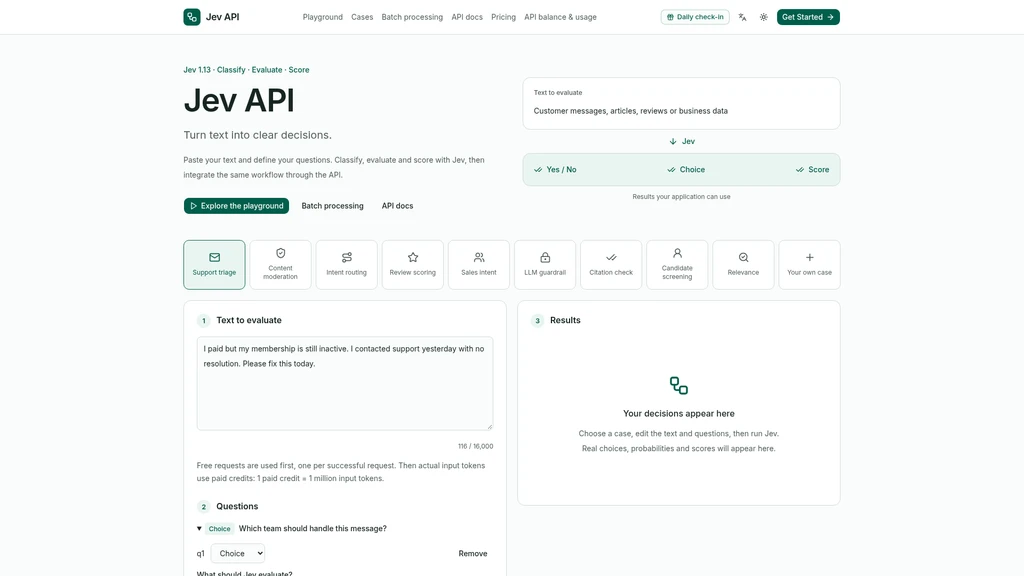This screenshot has height=576, width=1024.
Task: Pick the Review scoring star case
Action: point(413,264)
